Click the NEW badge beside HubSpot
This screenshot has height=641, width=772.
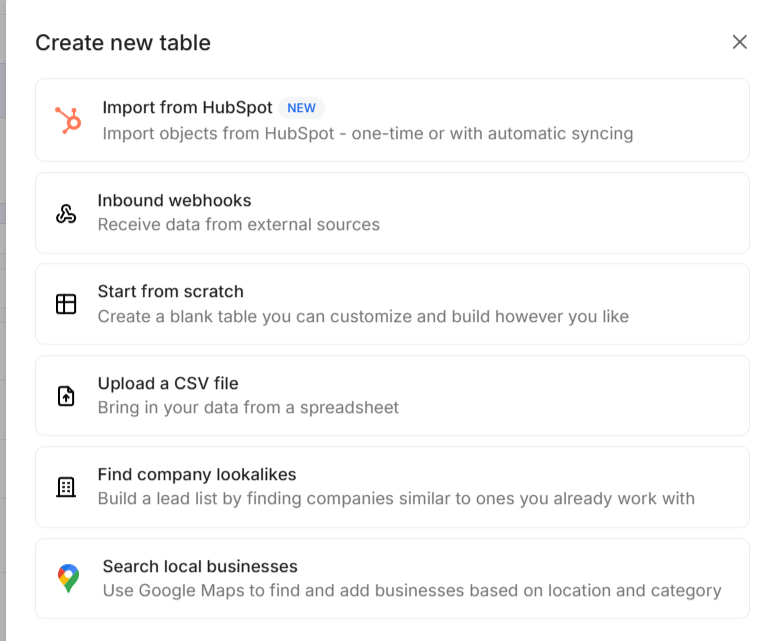click(301, 108)
